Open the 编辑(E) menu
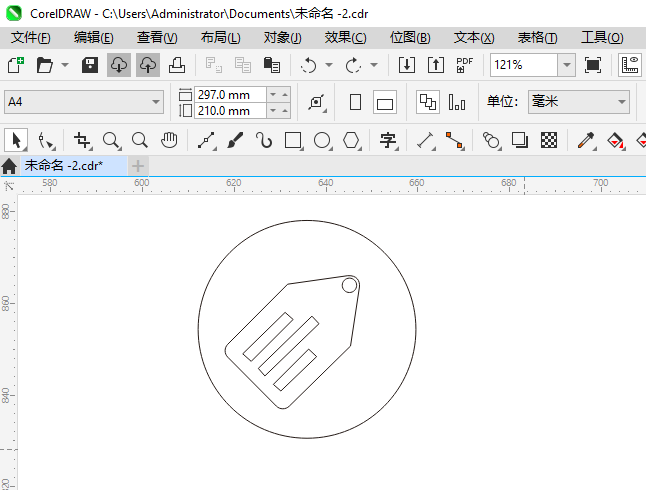 click(x=94, y=38)
